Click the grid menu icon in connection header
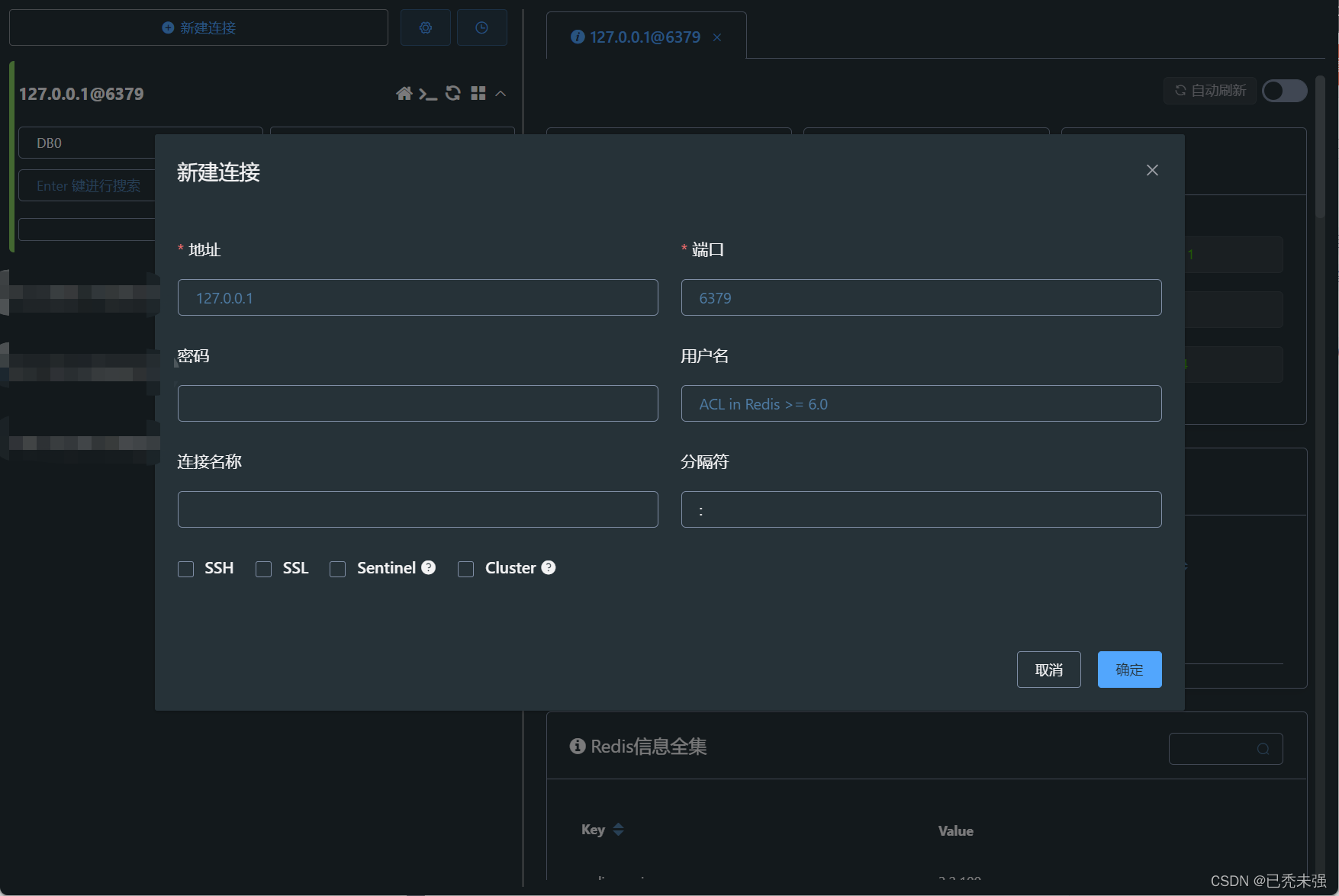The width and height of the screenshot is (1339, 896). (x=478, y=93)
